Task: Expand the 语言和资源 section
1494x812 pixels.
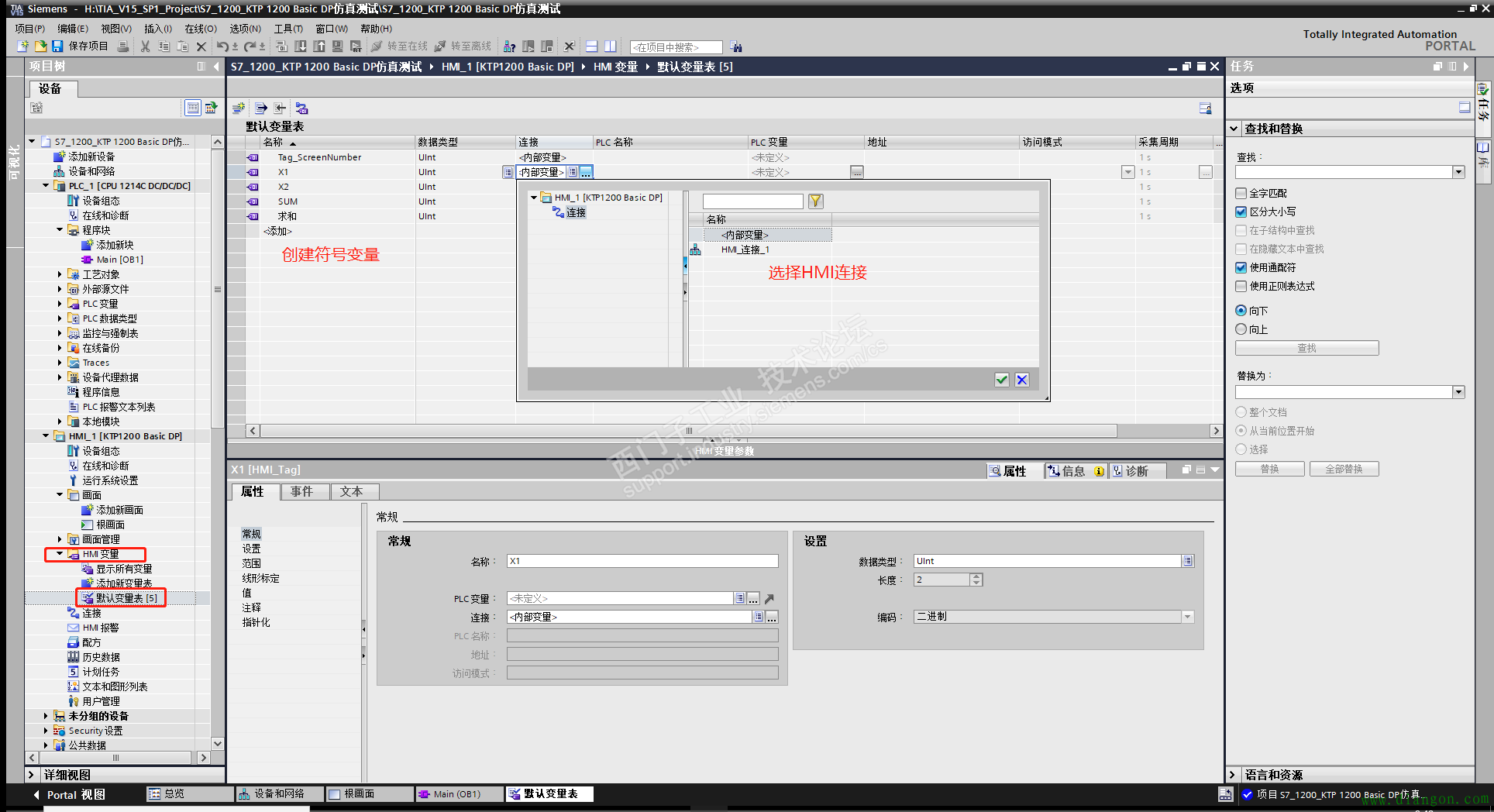Action: 1233,775
